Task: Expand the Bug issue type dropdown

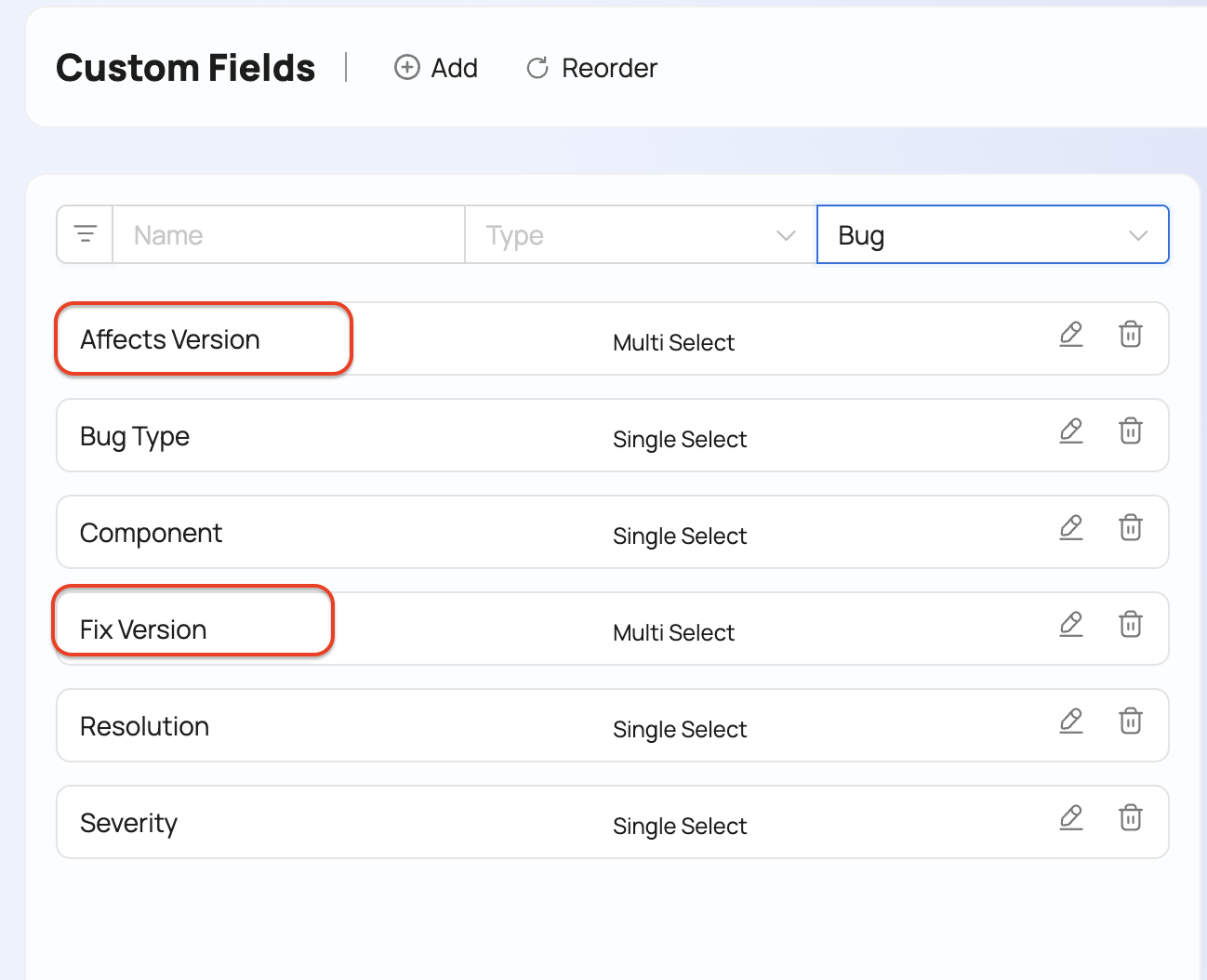Action: 992,235
